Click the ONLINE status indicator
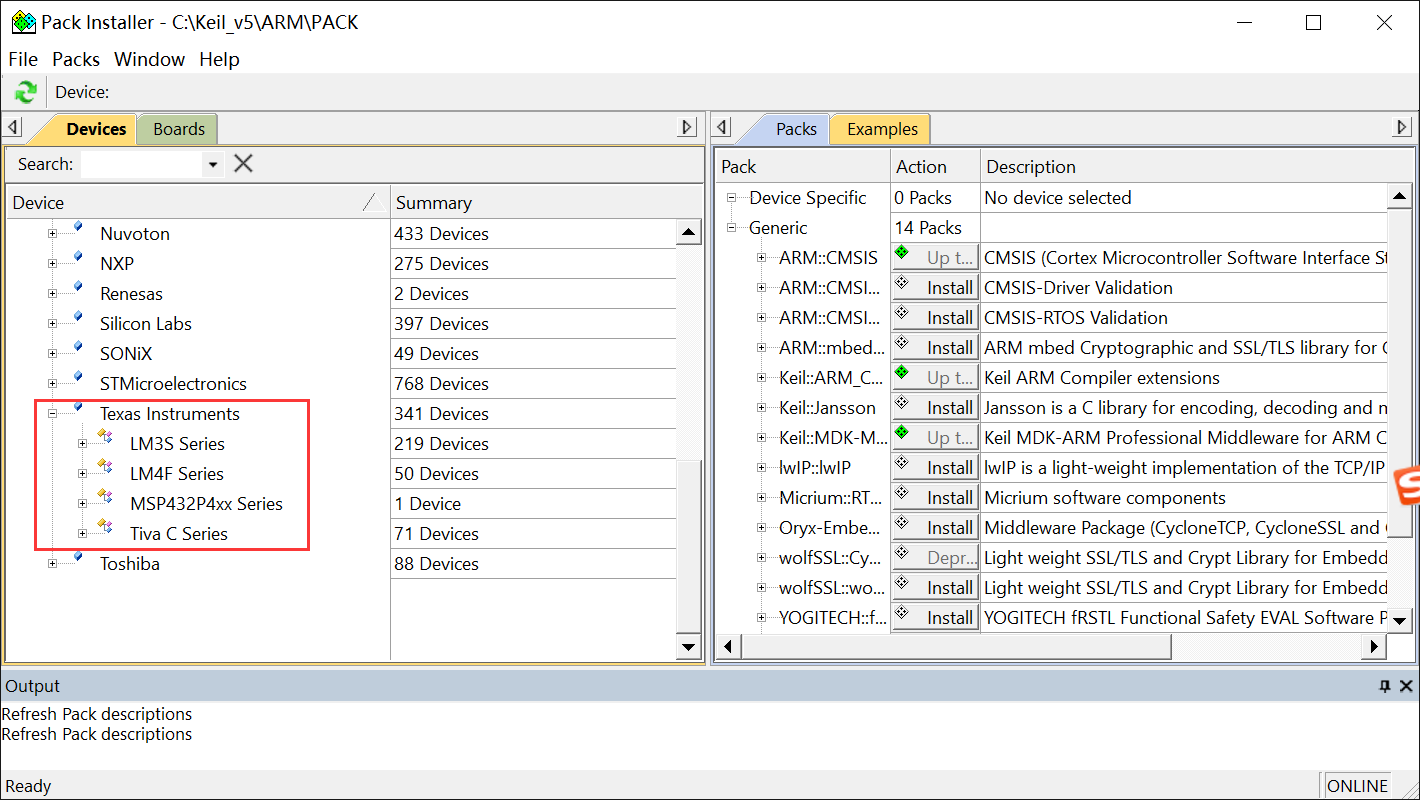The image size is (1420, 800). point(1357,786)
